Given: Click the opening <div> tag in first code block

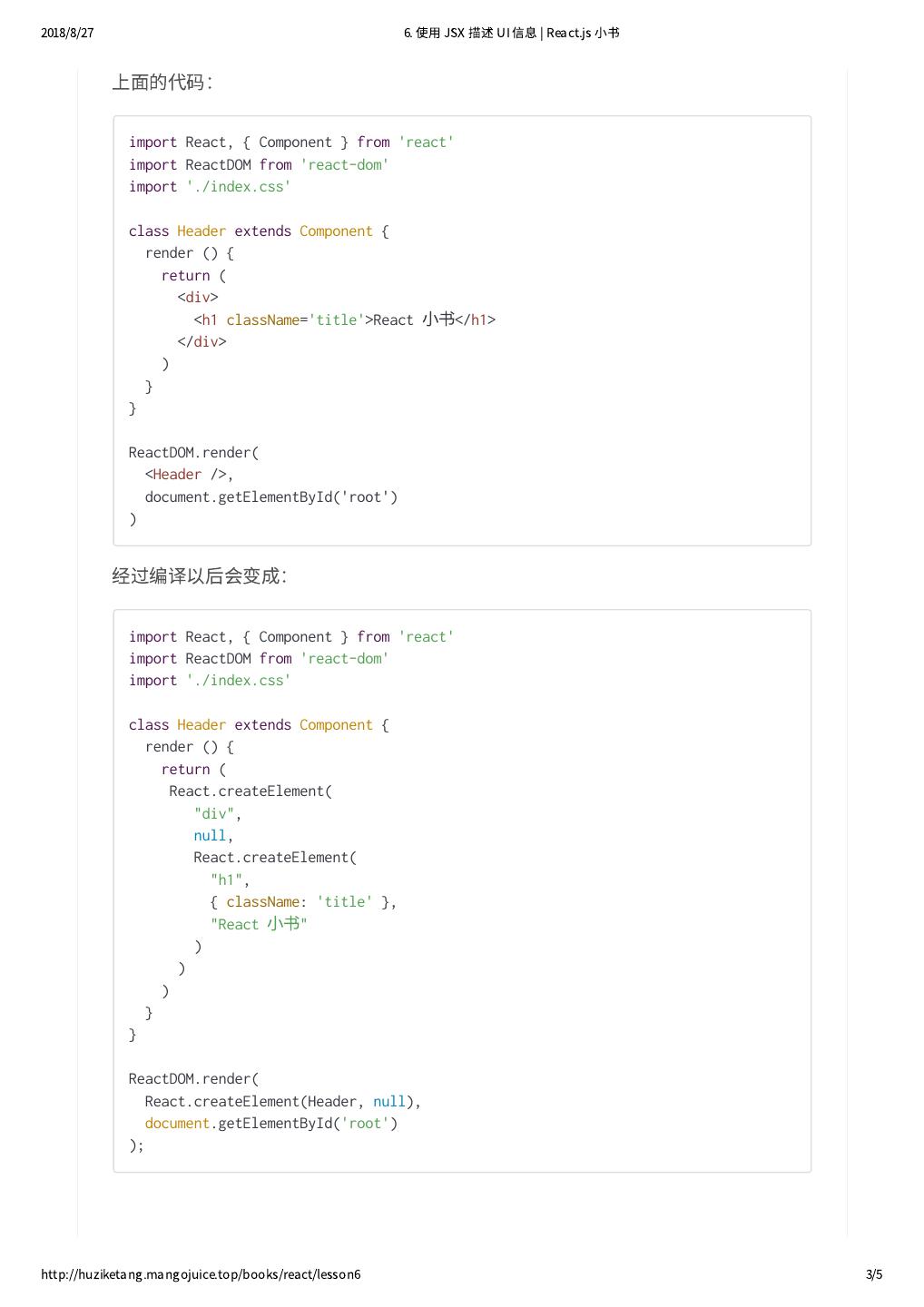Looking at the screenshot, I should (198, 297).
